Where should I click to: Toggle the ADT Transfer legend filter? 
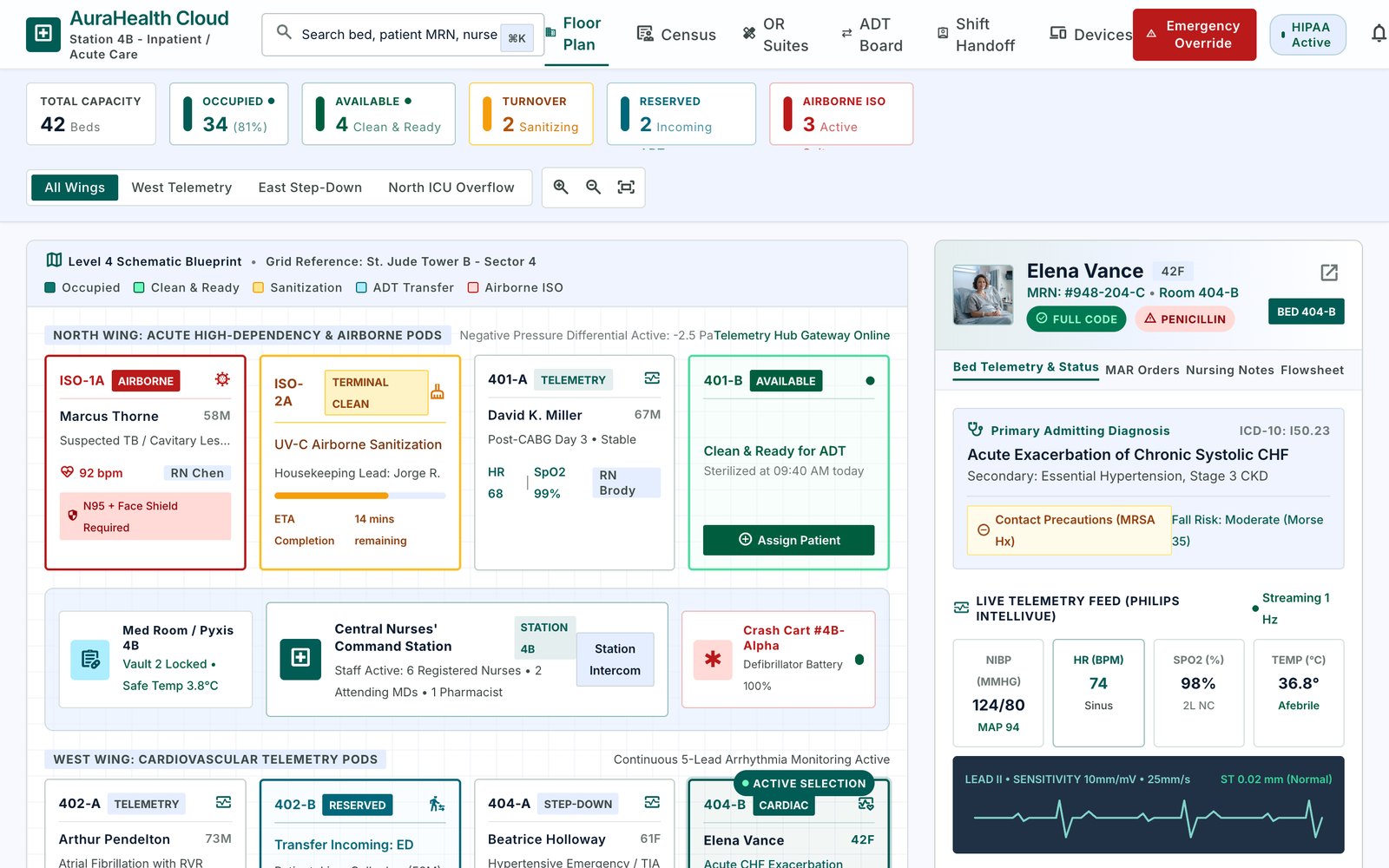click(x=405, y=287)
